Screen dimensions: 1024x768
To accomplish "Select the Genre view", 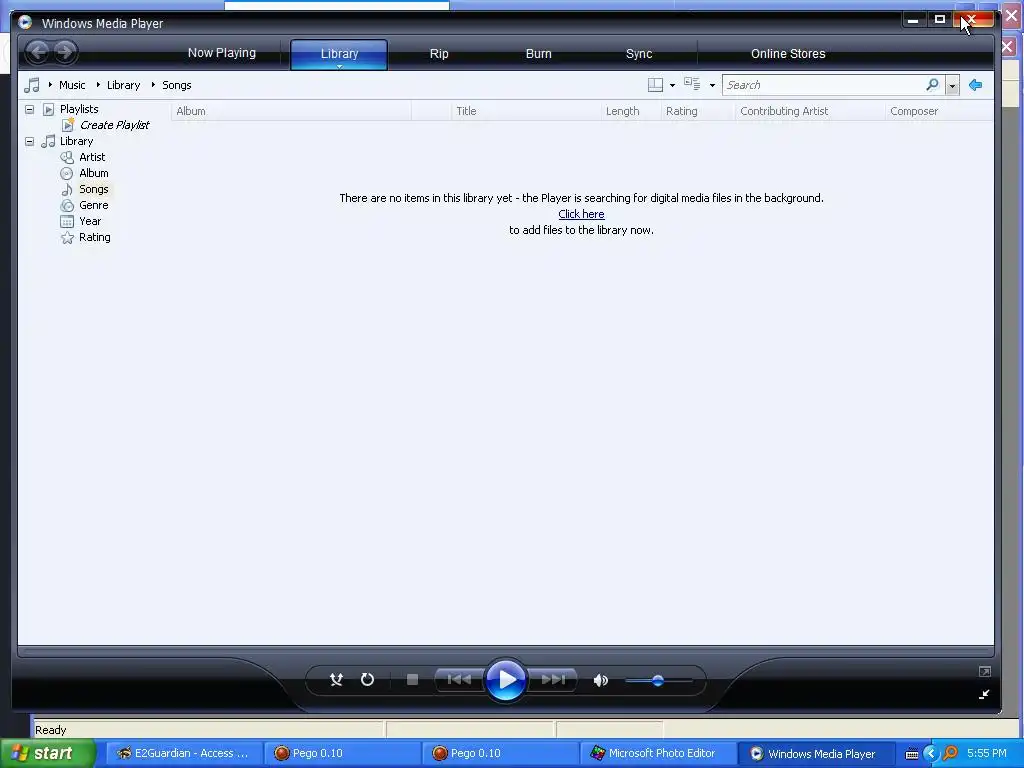I will click(93, 205).
